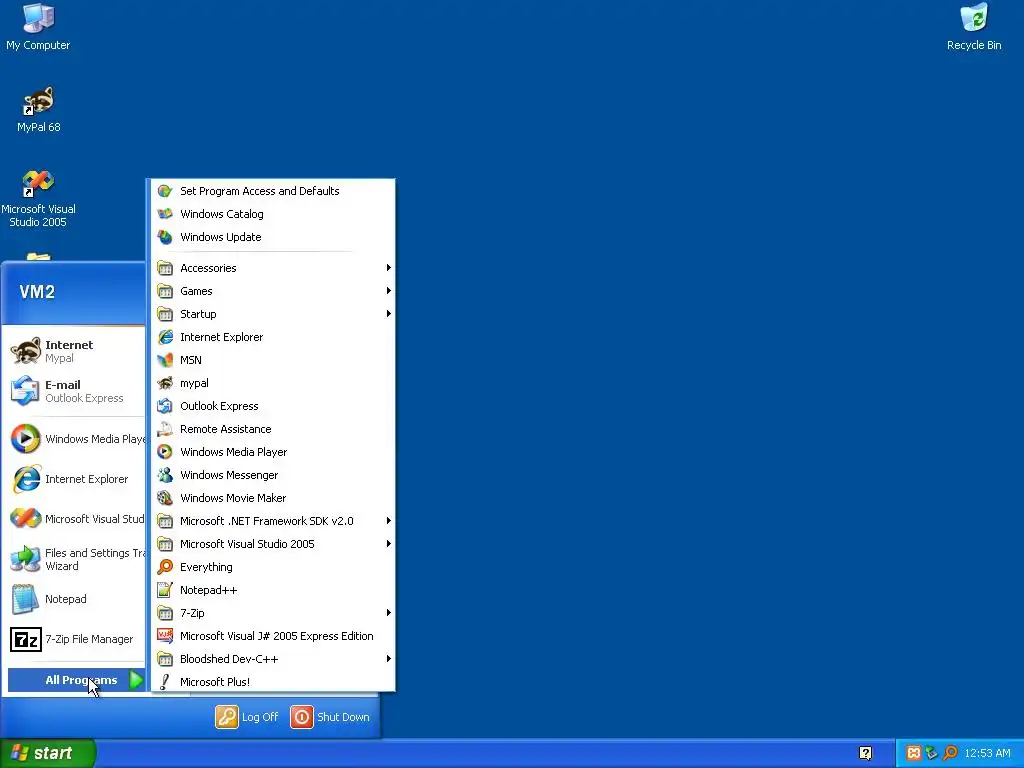Screen dimensions: 1024x768
Task: Click the Shut Down button
Action: click(x=330, y=716)
